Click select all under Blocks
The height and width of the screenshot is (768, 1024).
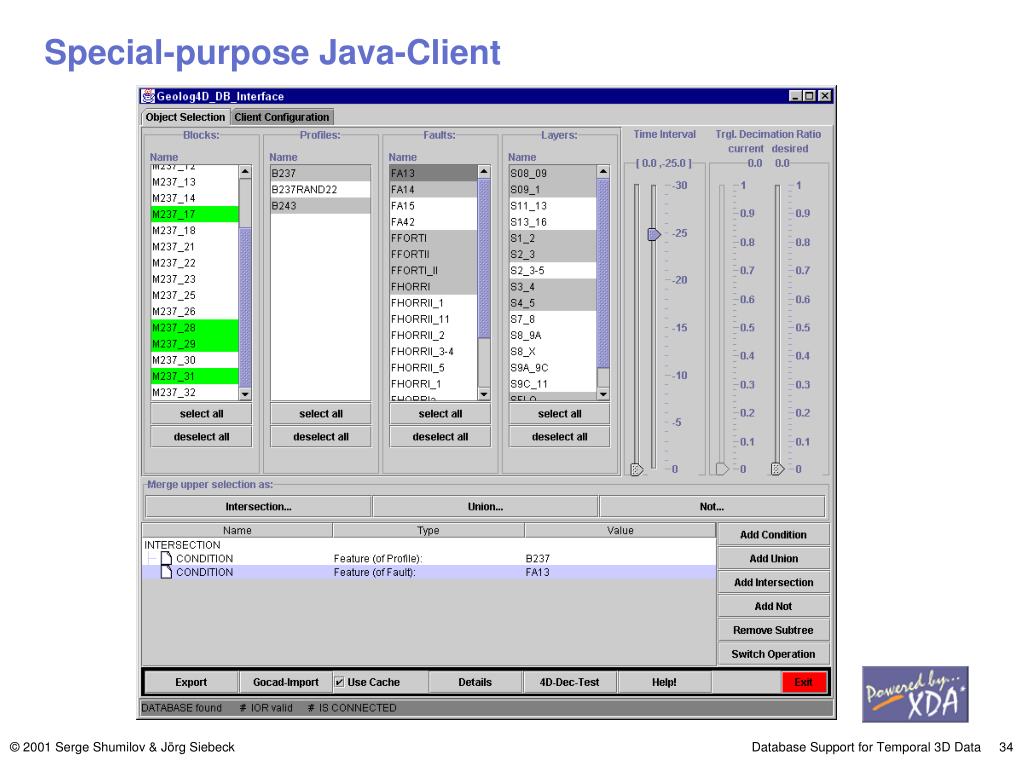[201, 413]
